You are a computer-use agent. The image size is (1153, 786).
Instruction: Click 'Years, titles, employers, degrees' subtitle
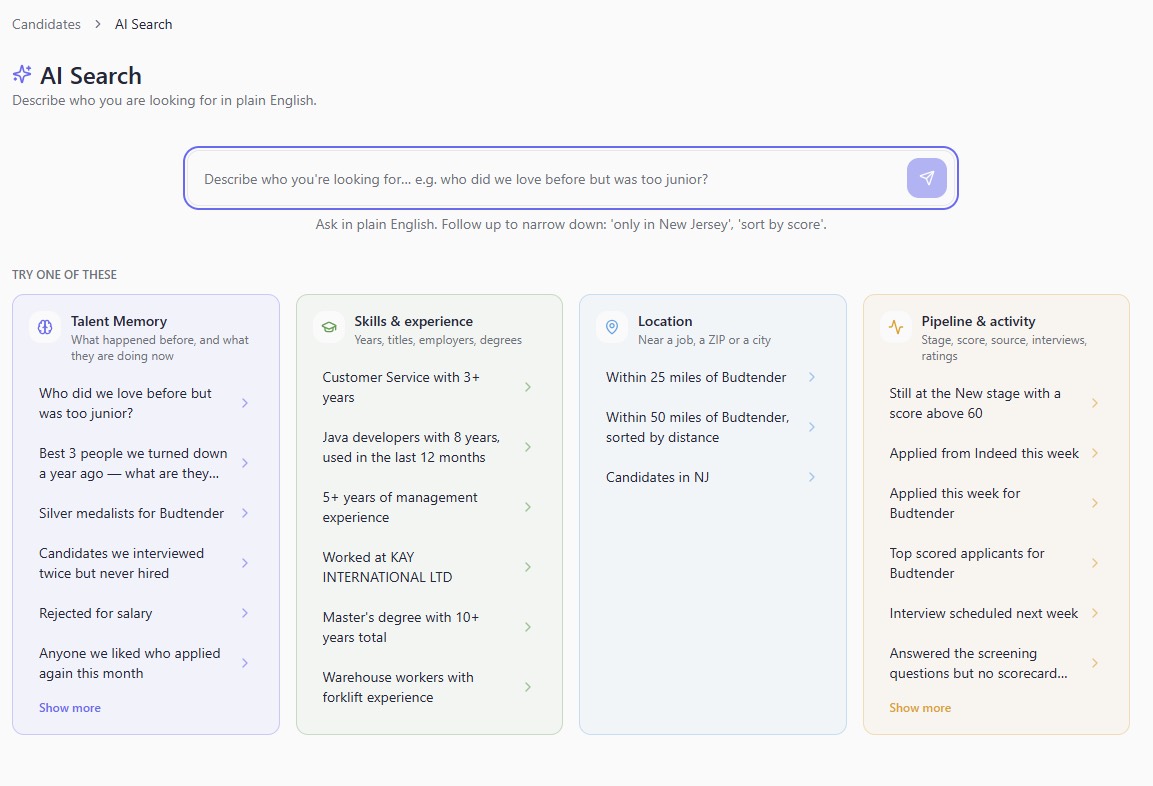(x=438, y=340)
